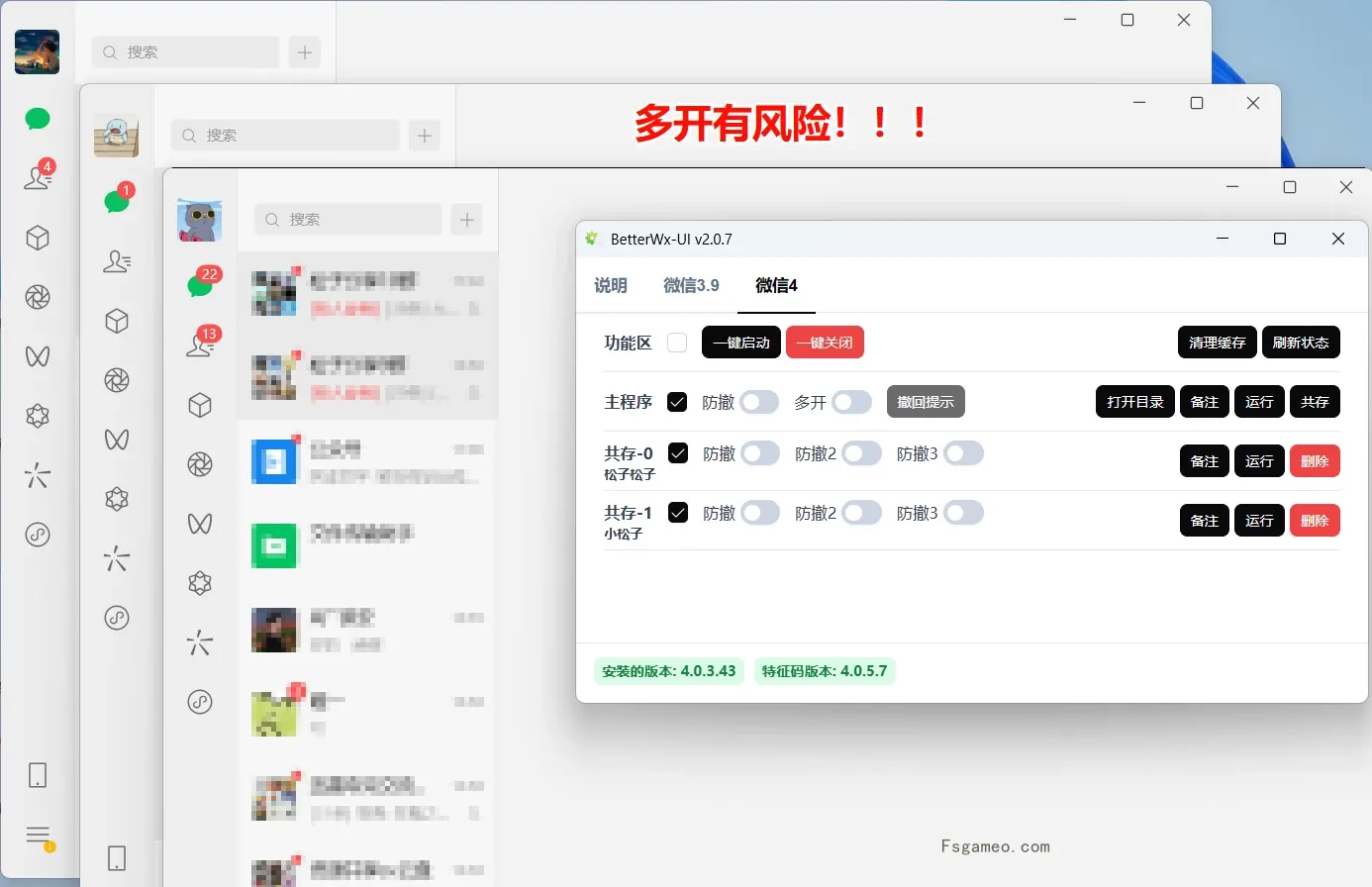Viewport: 1372px width, 887px height.
Task: Select the 微信4 tab
Action: point(776,285)
